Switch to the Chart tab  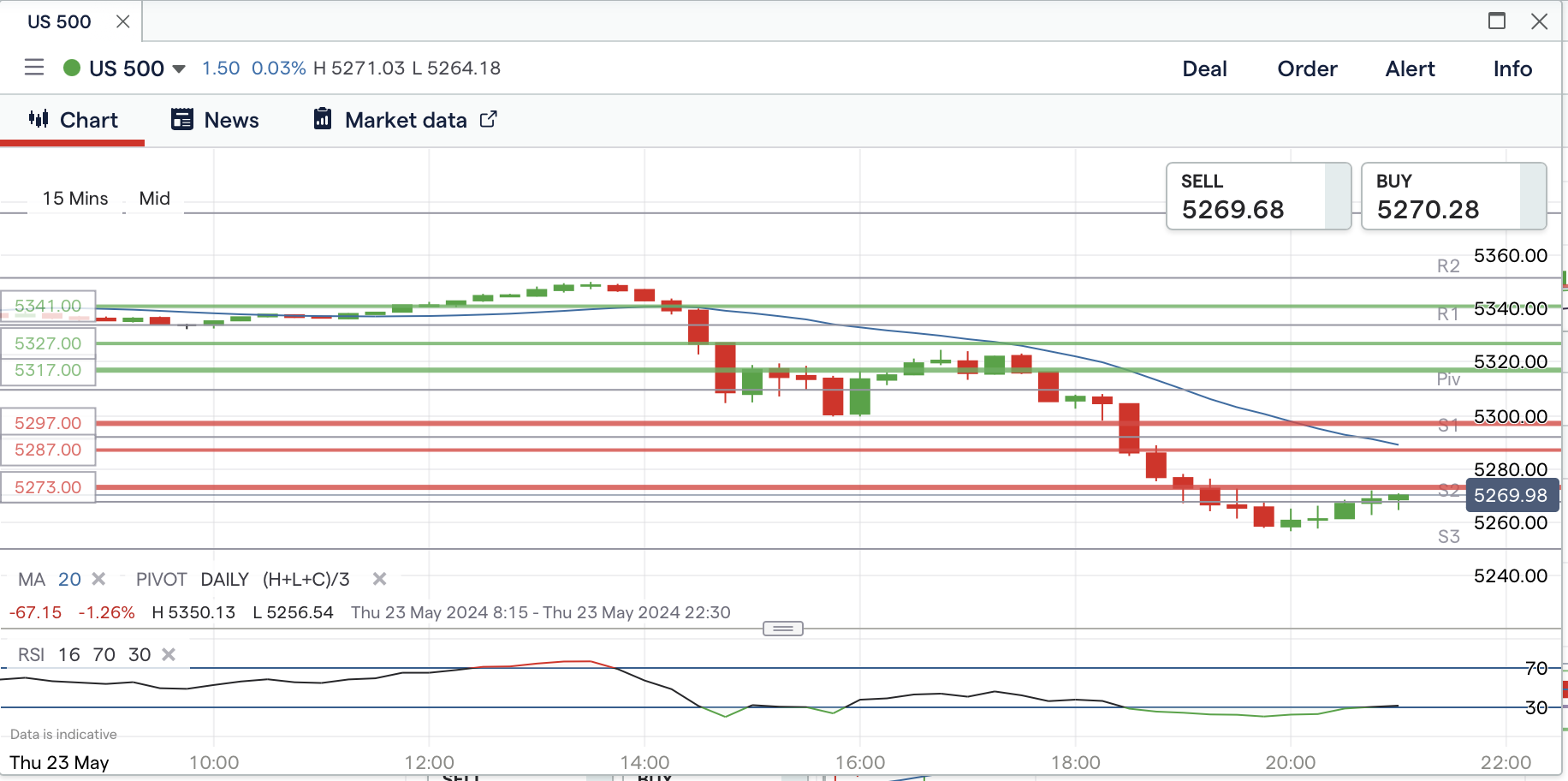(x=73, y=120)
